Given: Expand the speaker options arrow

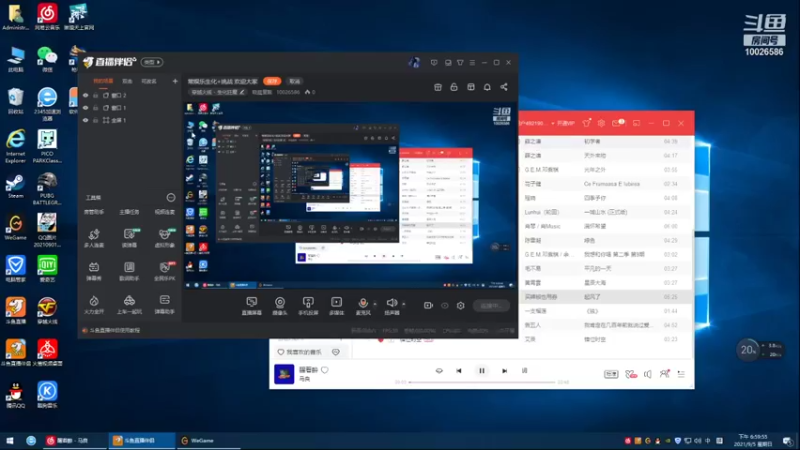Looking at the screenshot, I should [x=404, y=304].
